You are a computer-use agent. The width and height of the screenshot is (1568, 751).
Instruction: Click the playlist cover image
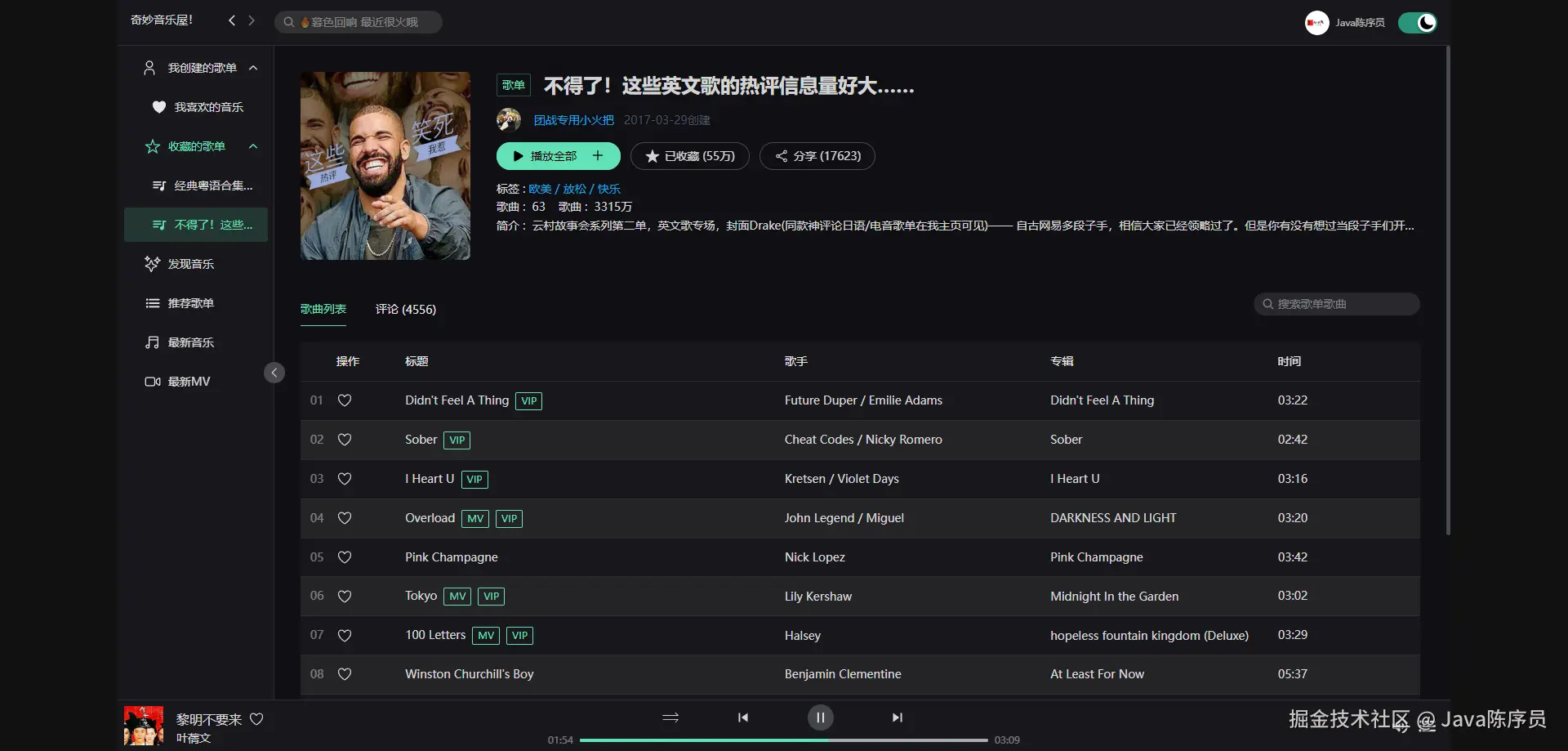(385, 166)
